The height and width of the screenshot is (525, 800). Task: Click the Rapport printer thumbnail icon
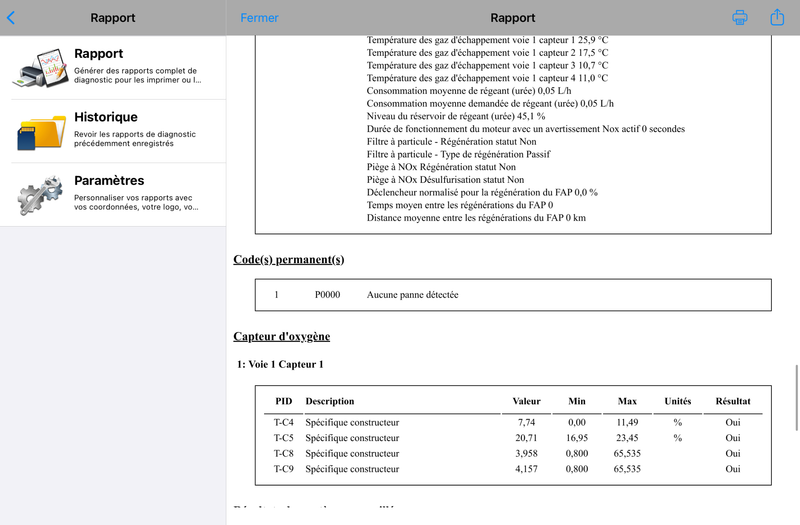pyautogui.click(x=40, y=67)
